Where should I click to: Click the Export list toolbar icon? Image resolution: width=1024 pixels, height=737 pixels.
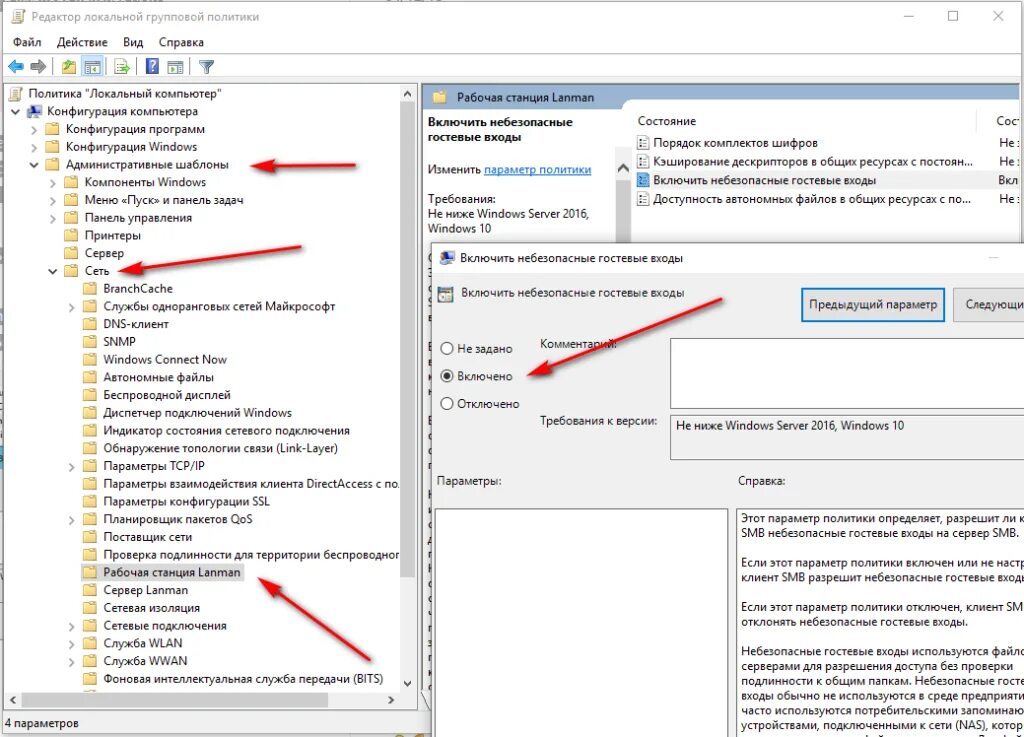pos(122,67)
